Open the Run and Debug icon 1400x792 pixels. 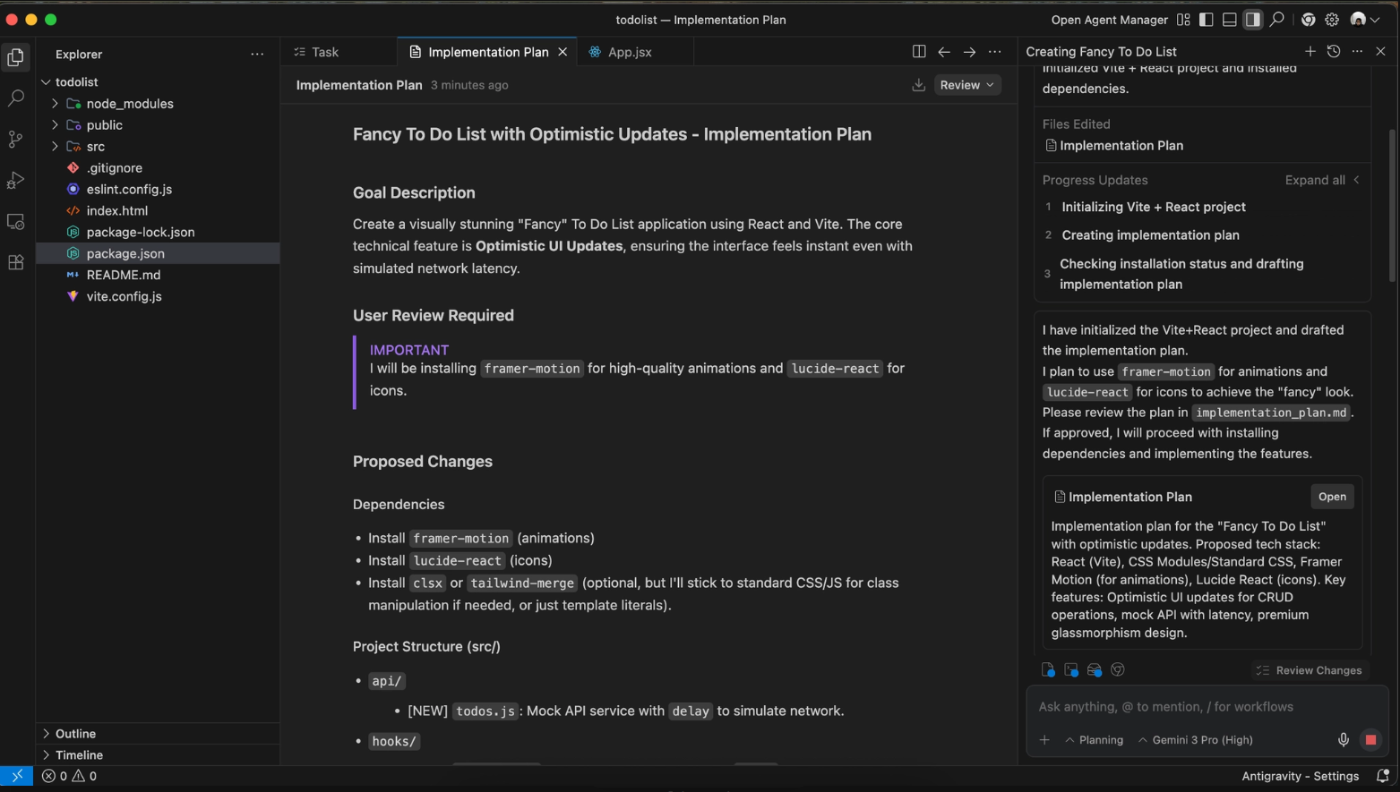(x=16, y=180)
